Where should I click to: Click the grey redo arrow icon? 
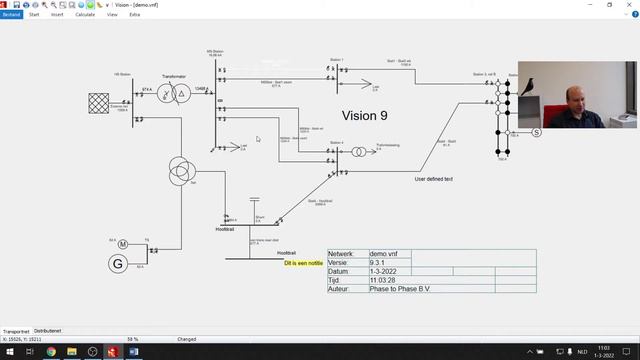(35, 5)
